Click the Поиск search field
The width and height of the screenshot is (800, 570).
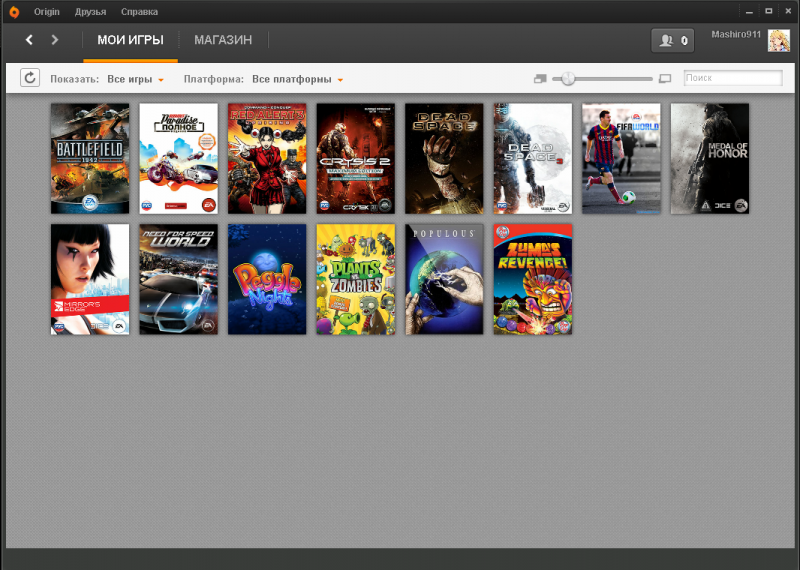click(x=732, y=78)
